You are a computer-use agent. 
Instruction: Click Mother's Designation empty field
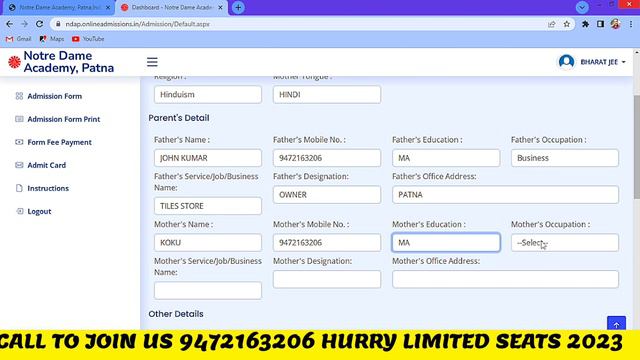[x=327, y=279]
